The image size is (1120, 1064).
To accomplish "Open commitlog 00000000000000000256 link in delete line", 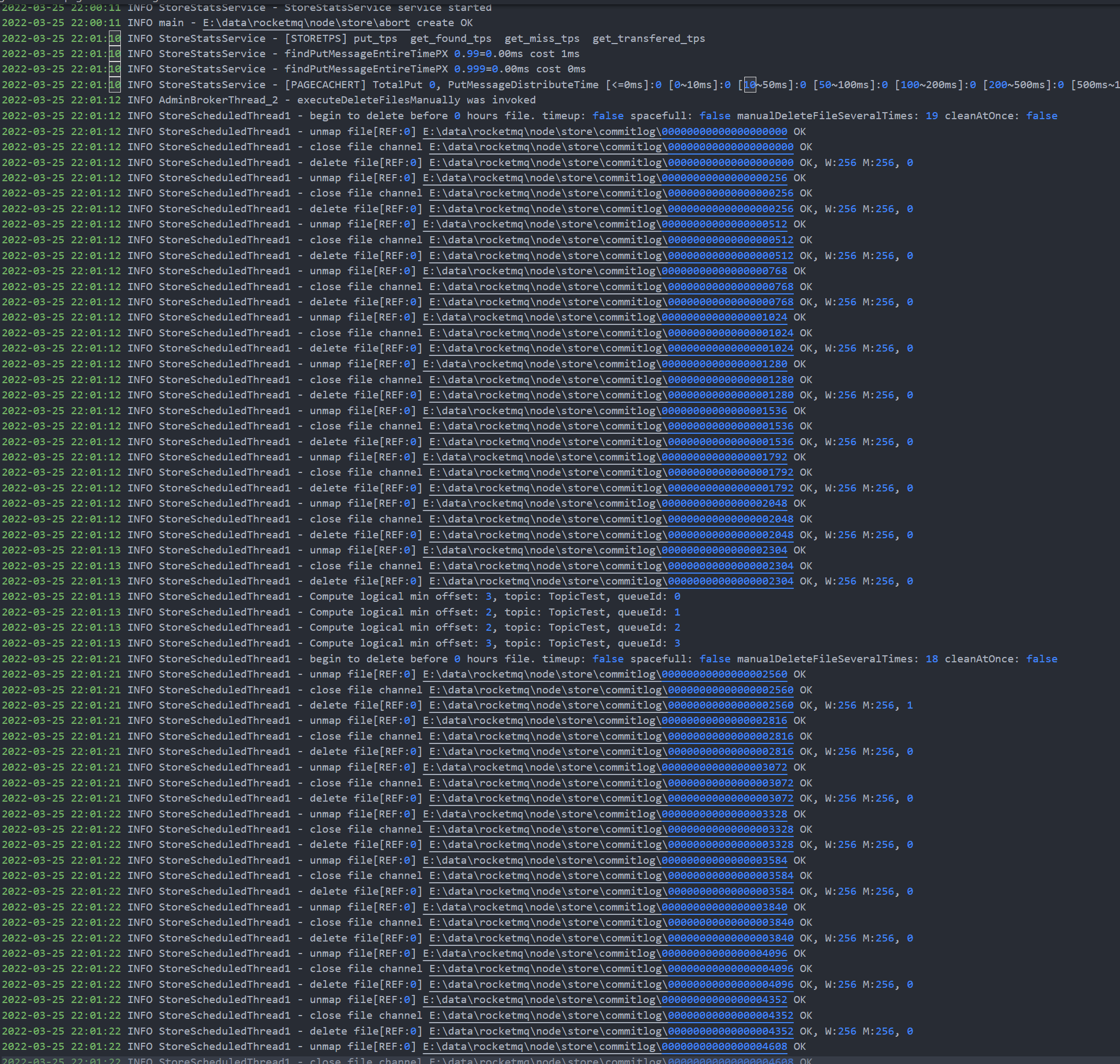I will 730,208.
